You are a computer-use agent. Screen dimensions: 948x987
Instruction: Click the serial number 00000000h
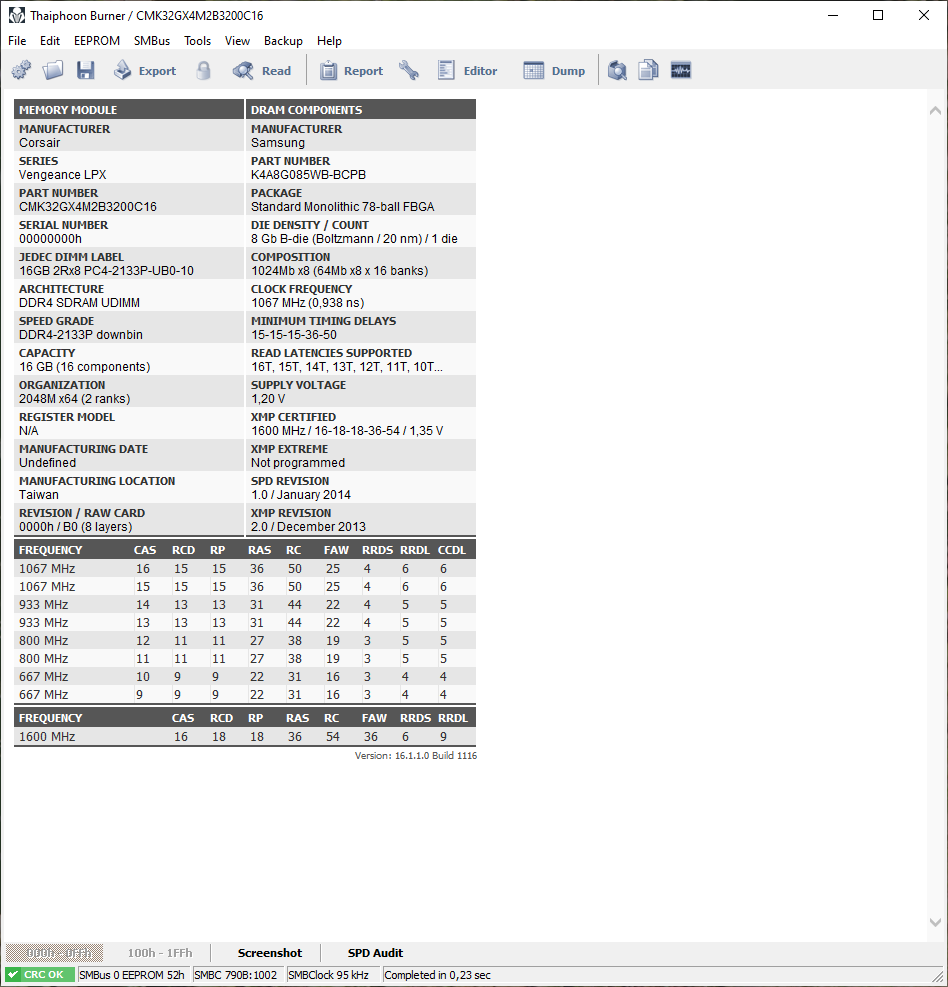pos(50,239)
